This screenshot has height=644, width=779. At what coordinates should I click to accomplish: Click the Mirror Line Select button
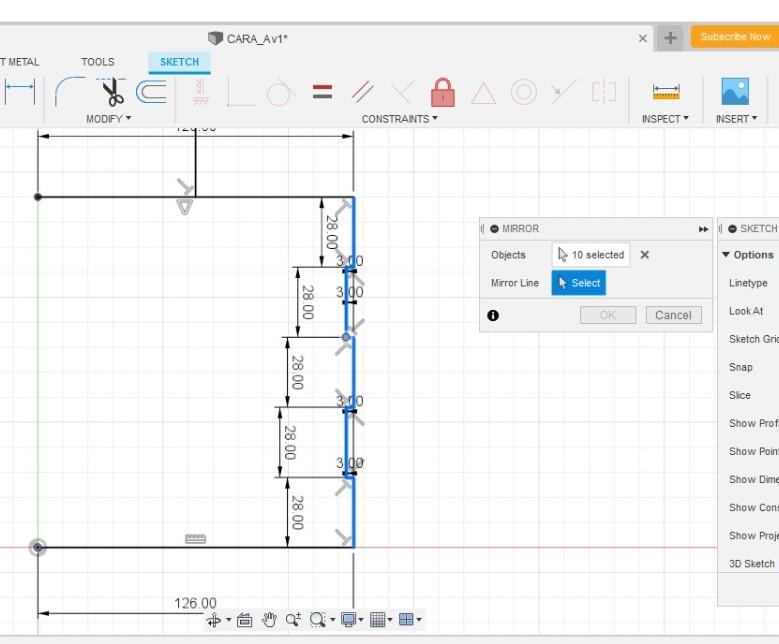(578, 283)
